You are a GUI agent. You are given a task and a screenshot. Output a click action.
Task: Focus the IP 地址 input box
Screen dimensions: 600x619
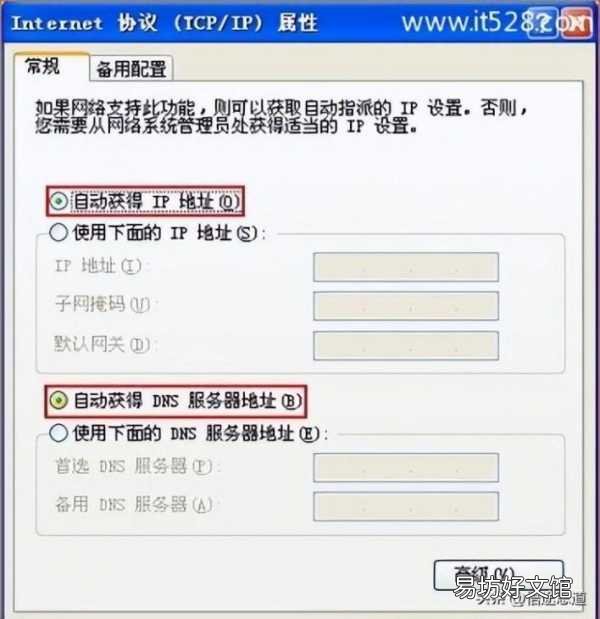coord(406,267)
